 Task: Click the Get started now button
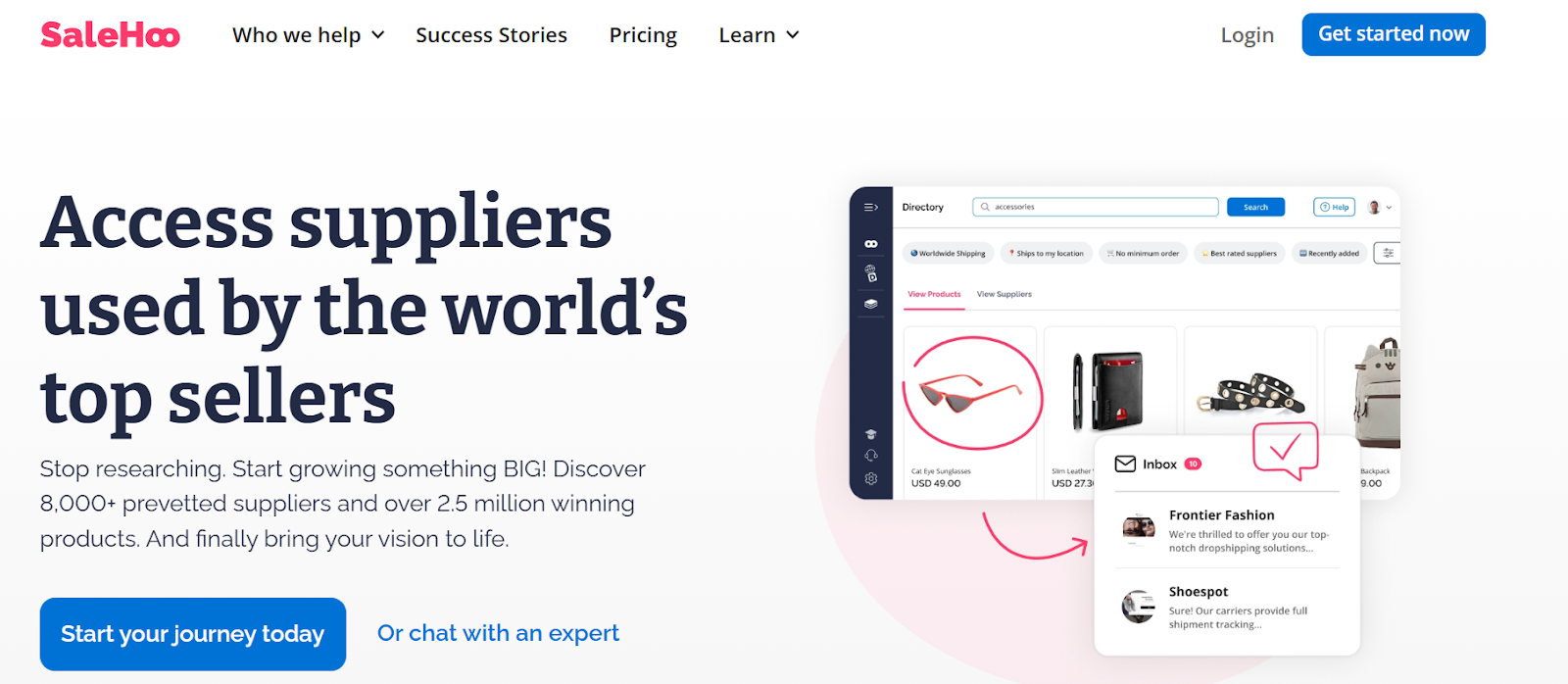coord(1394,34)
